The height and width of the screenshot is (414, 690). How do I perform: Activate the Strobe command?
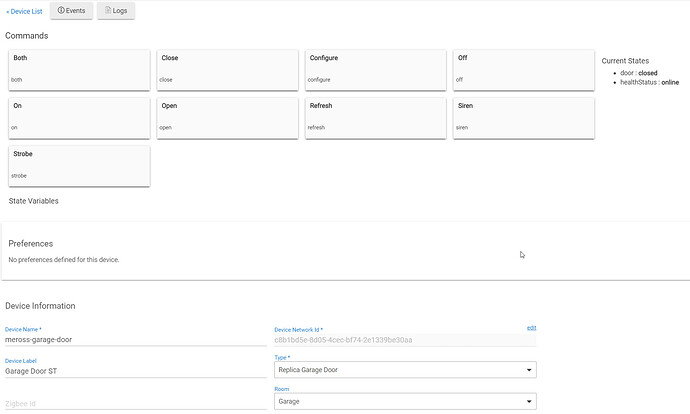point(77,165)
